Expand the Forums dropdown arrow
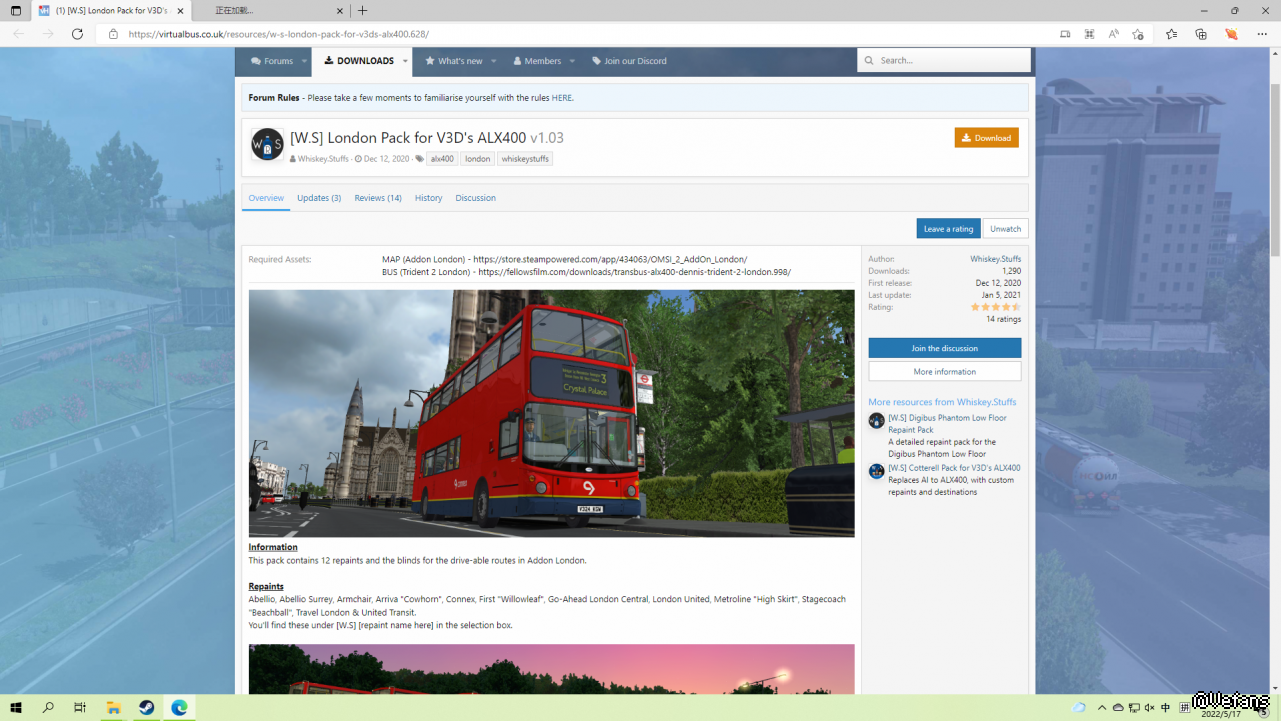This screenshot has height=721, width=1281. [304, 61]
